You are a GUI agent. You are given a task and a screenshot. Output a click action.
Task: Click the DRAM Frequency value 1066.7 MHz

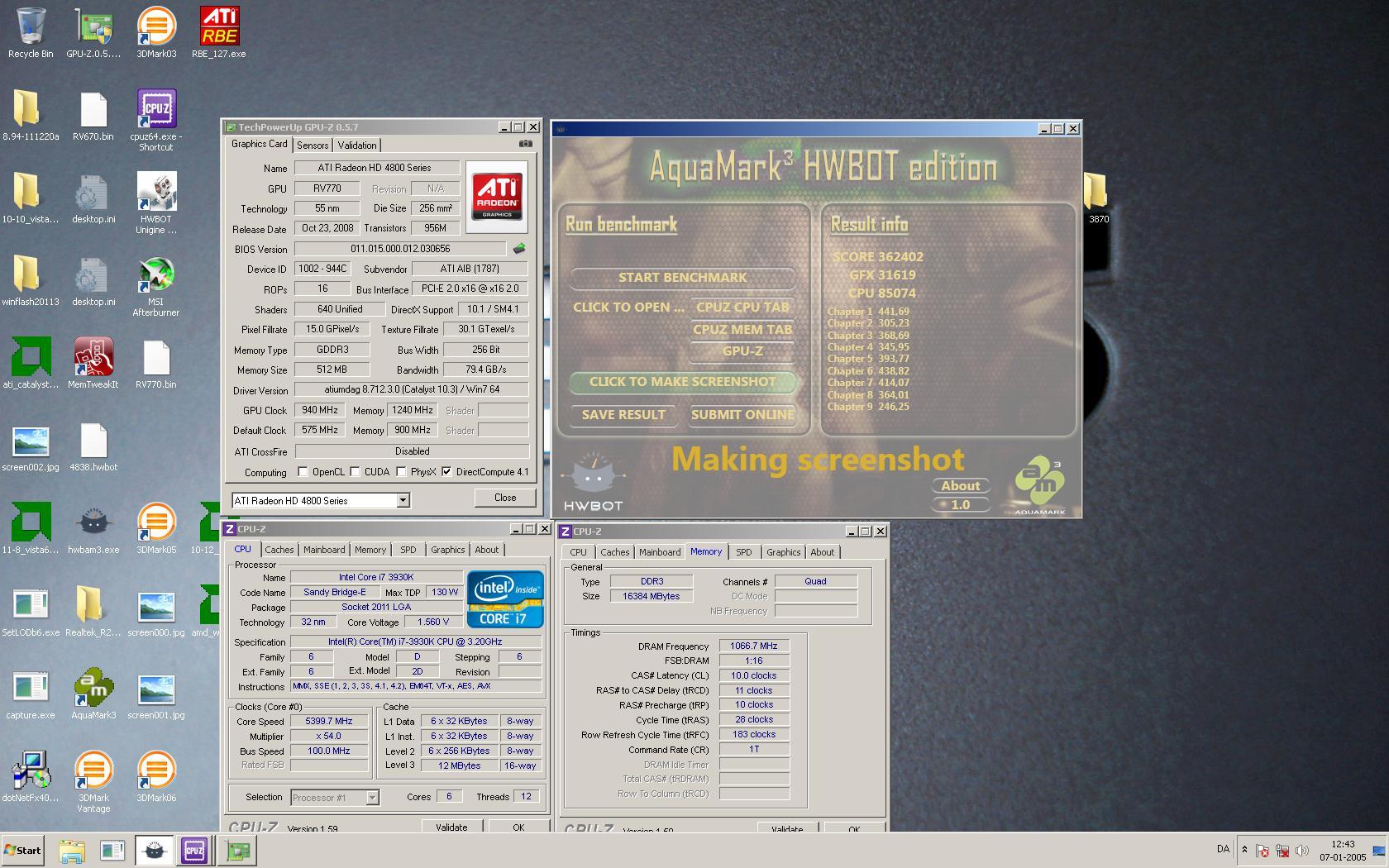pyautogui.click(x=754, y=646)
